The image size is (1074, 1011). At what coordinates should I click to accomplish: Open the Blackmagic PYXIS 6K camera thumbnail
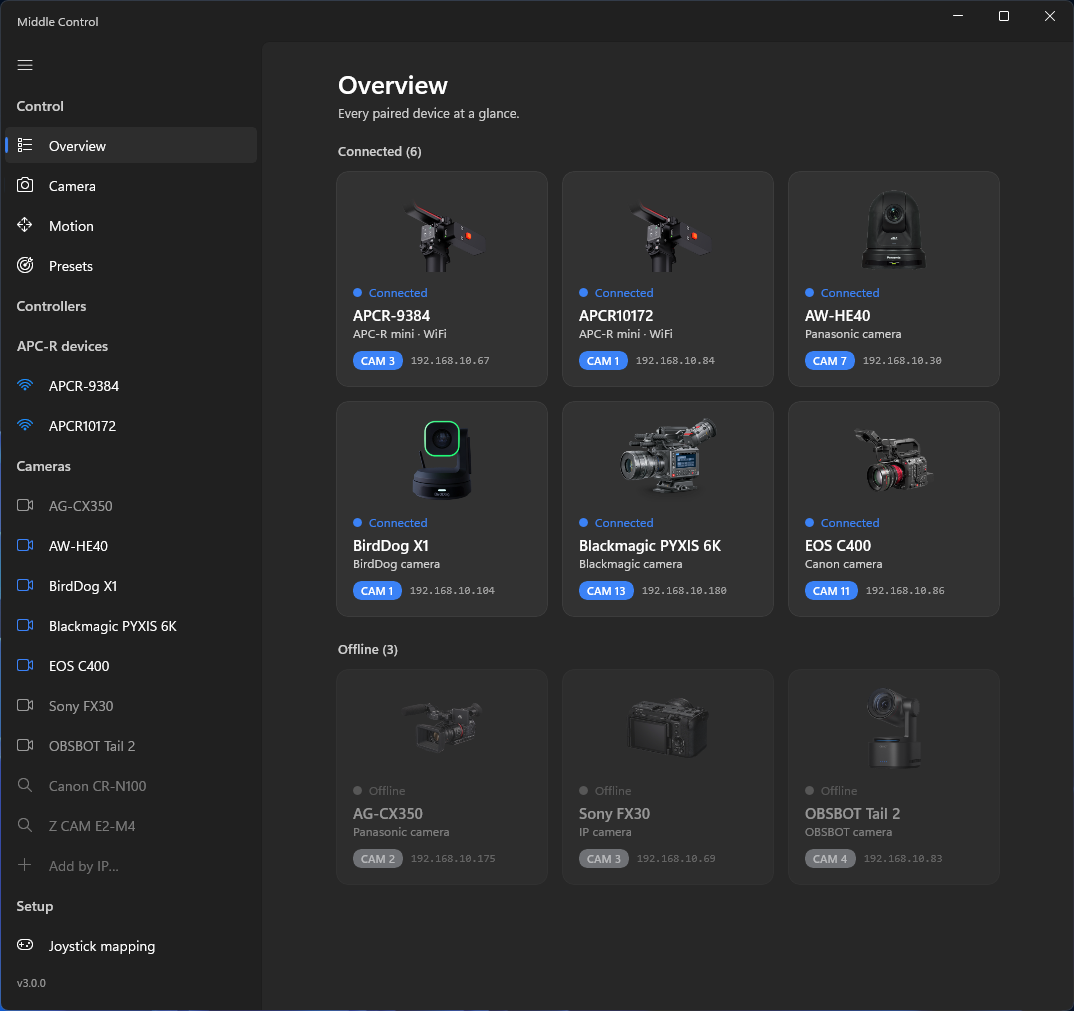pyautogui.click(x=668, y=456)
